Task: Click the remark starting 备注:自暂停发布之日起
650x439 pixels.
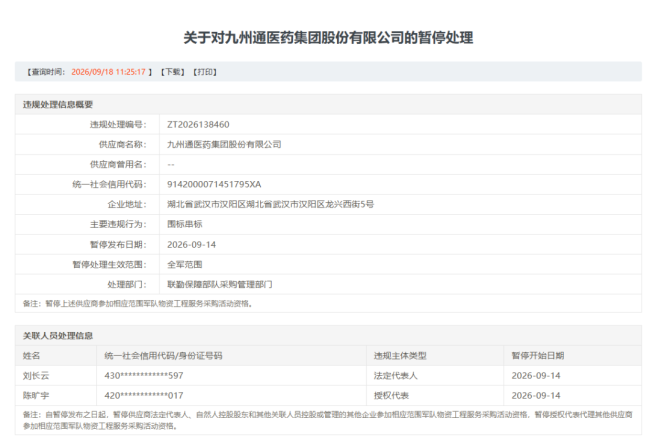Action: tap(327, 420)
